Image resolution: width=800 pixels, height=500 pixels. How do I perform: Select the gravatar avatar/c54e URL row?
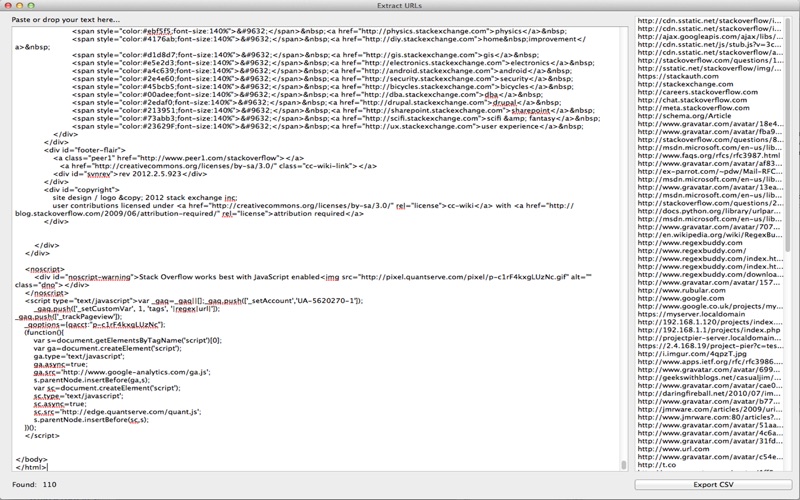coord(709,457)
